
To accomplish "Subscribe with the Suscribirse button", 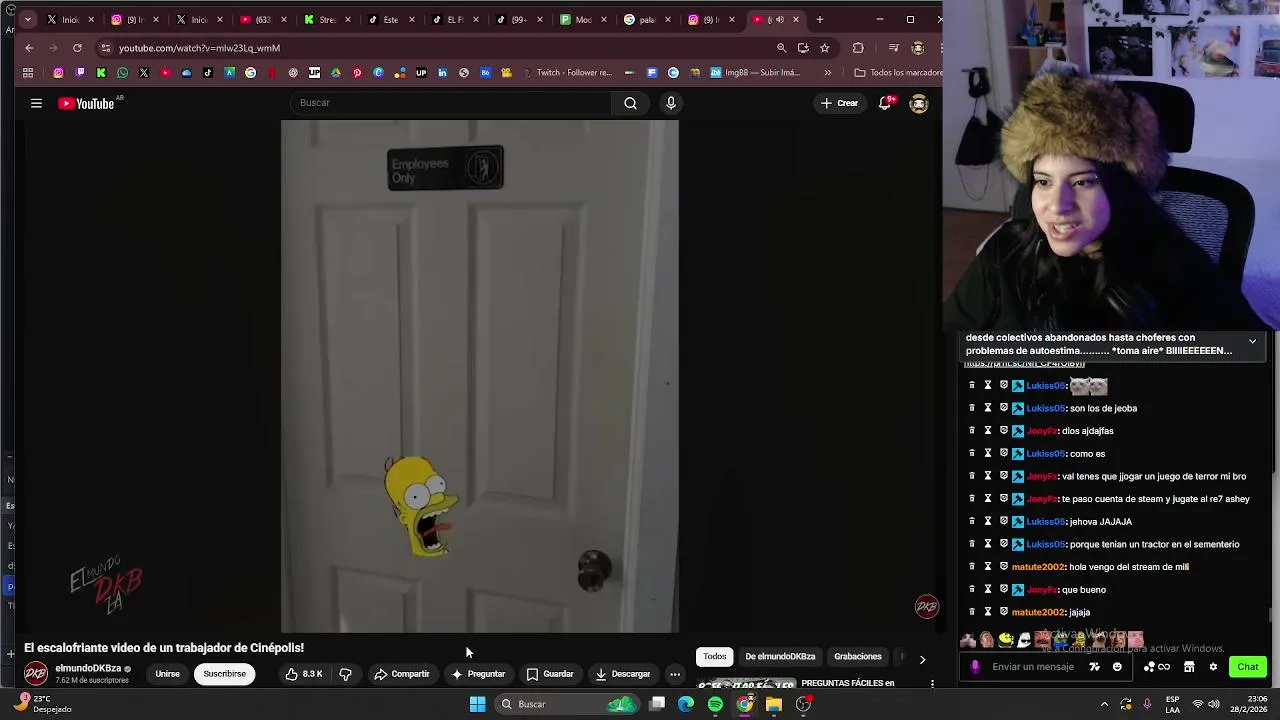I will 224,674.
